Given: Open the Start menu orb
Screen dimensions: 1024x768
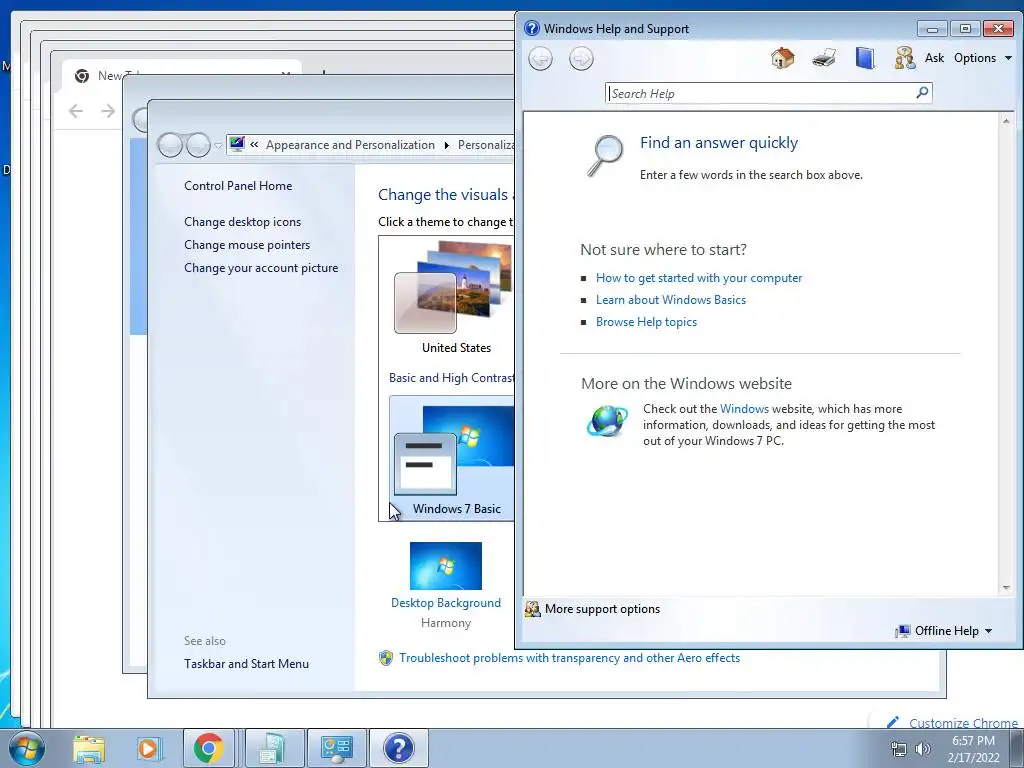Looking at the screenshot, I should (x=27, y=748).
